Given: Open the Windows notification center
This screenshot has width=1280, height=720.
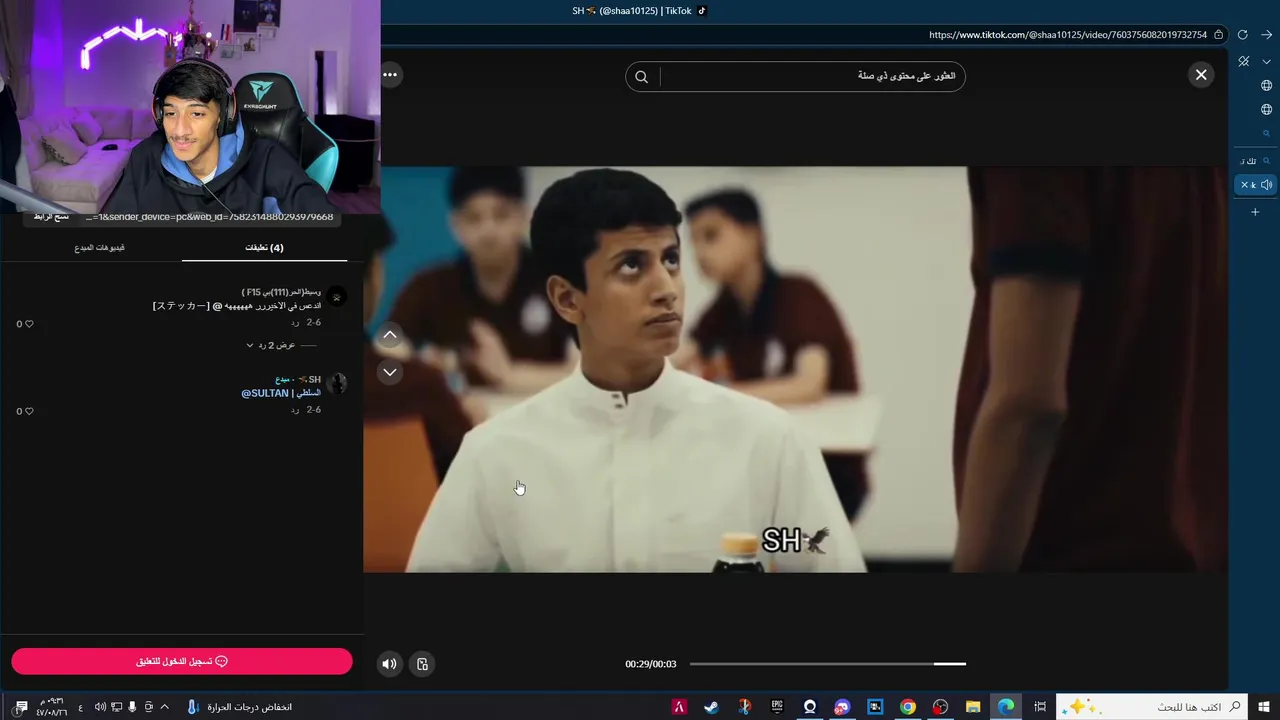Looking at the screenshot, I should [21, 707].
